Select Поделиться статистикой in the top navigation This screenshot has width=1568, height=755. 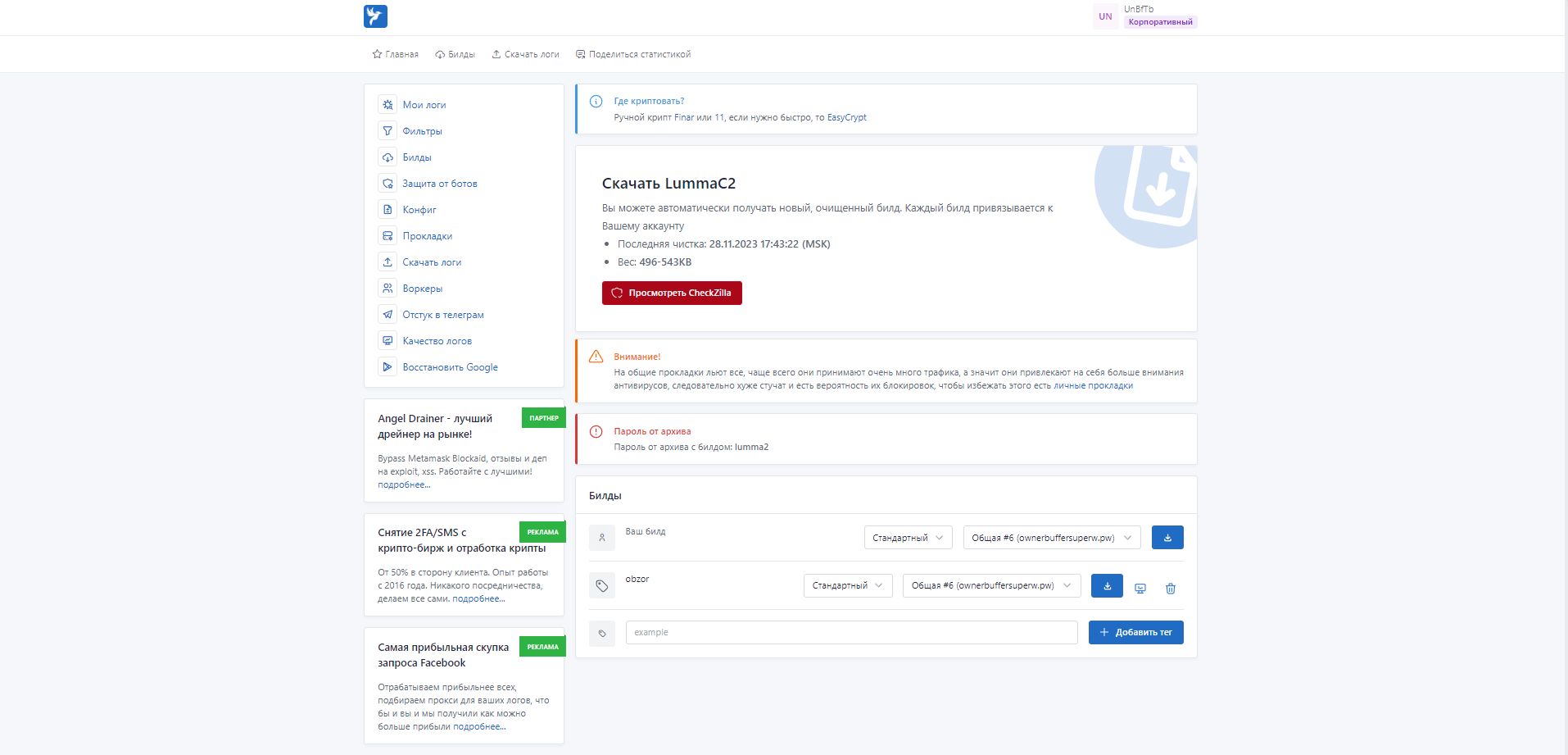633,54
